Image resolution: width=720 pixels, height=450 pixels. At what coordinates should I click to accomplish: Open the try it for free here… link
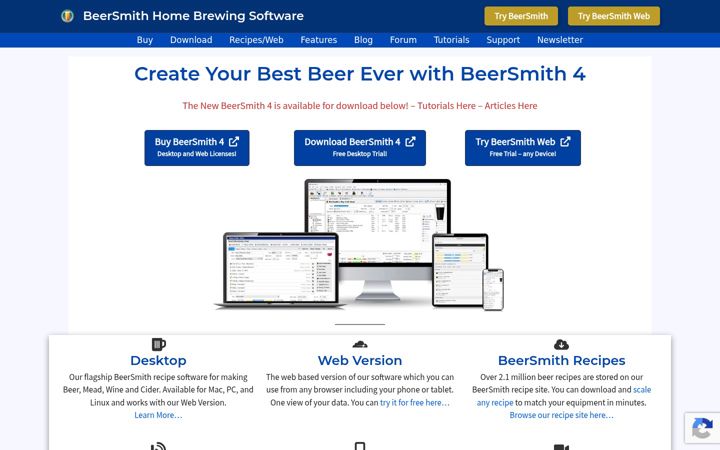coord(415,402)
